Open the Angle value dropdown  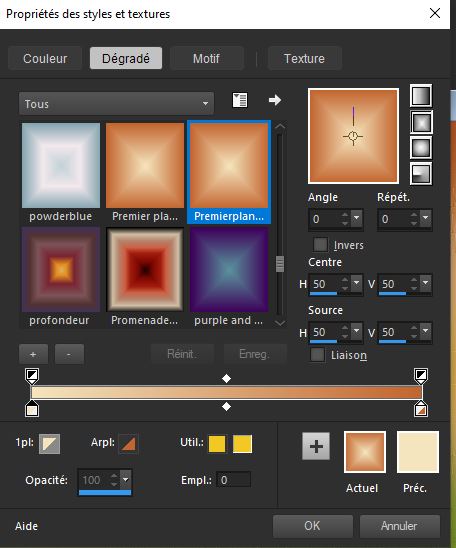(x=356, y=218)
